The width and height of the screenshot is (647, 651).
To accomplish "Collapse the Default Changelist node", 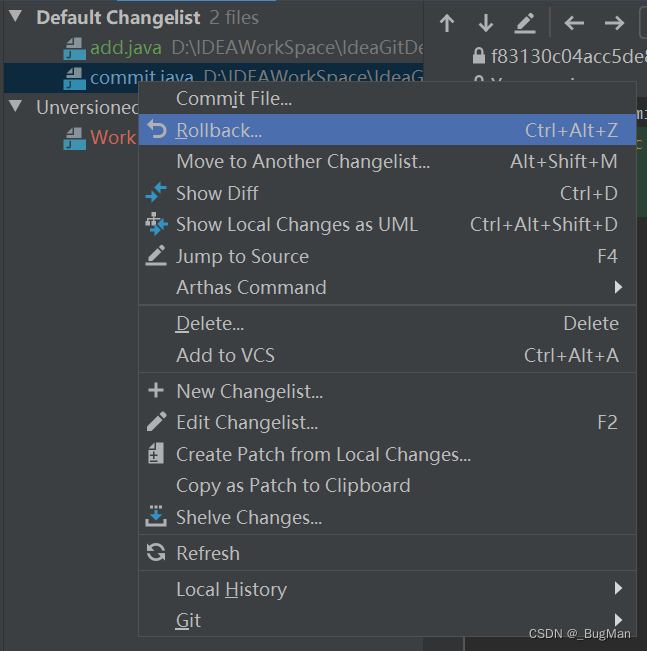I will pyautogui.click(x=15, y=16).
